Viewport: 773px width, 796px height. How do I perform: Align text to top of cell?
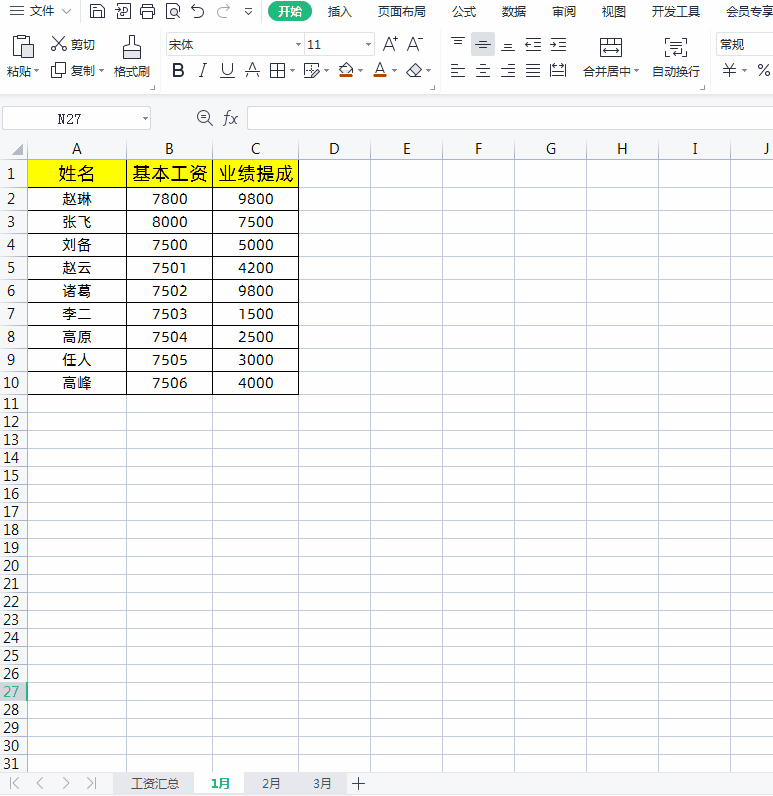(458, 44)
